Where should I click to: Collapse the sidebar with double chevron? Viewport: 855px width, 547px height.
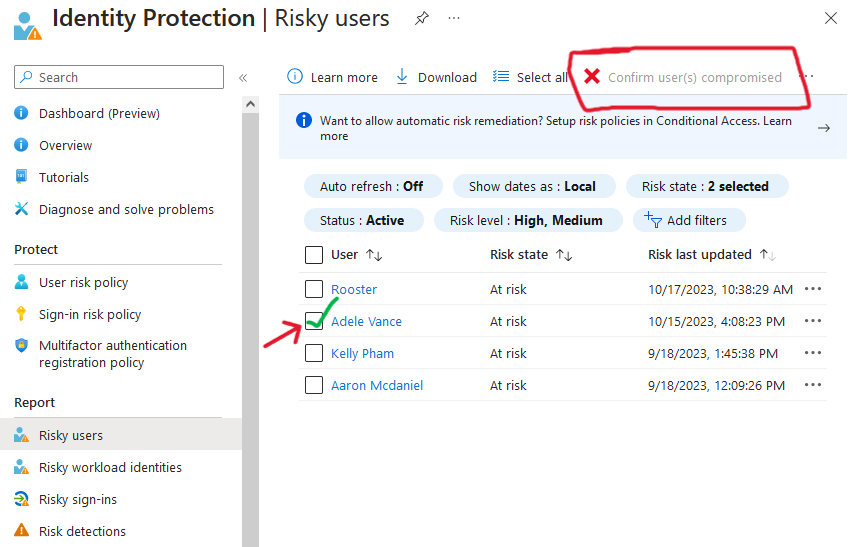243,77
